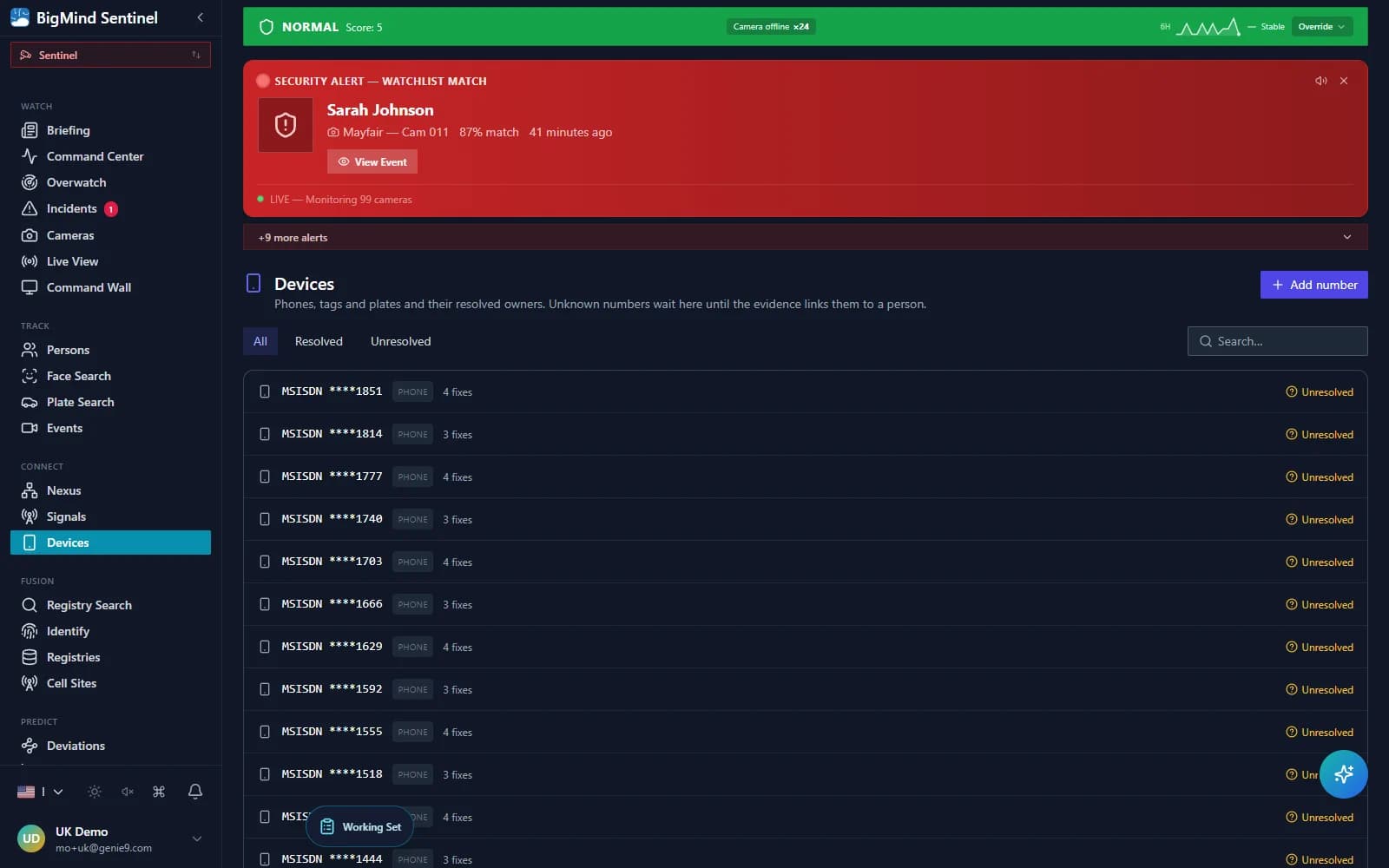Open Cell Sites page
This screenshot has height=868, width=1389.
click(x=110, y=683)
